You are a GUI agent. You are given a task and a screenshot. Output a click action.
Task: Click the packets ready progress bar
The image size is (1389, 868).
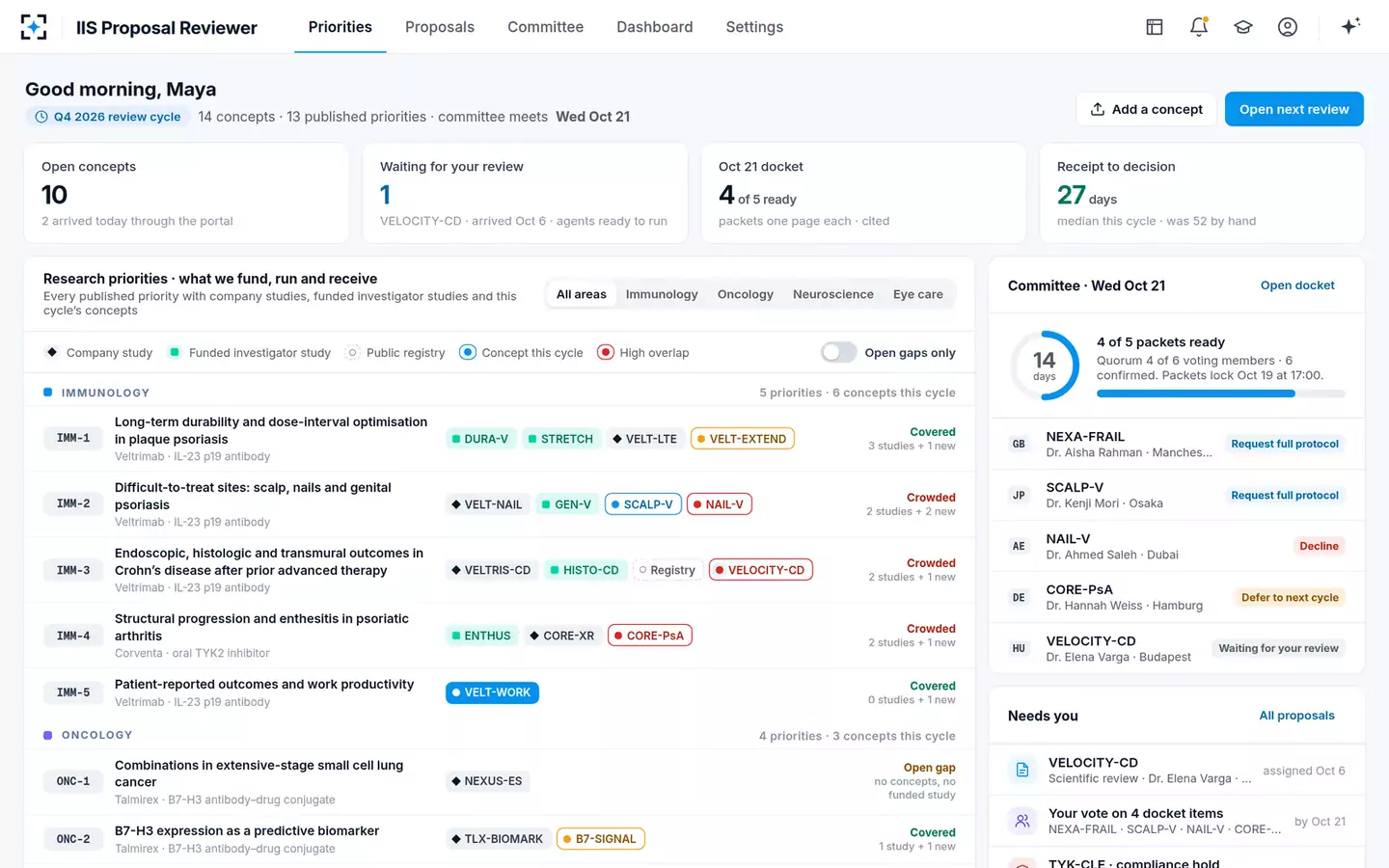[1221, 393]
